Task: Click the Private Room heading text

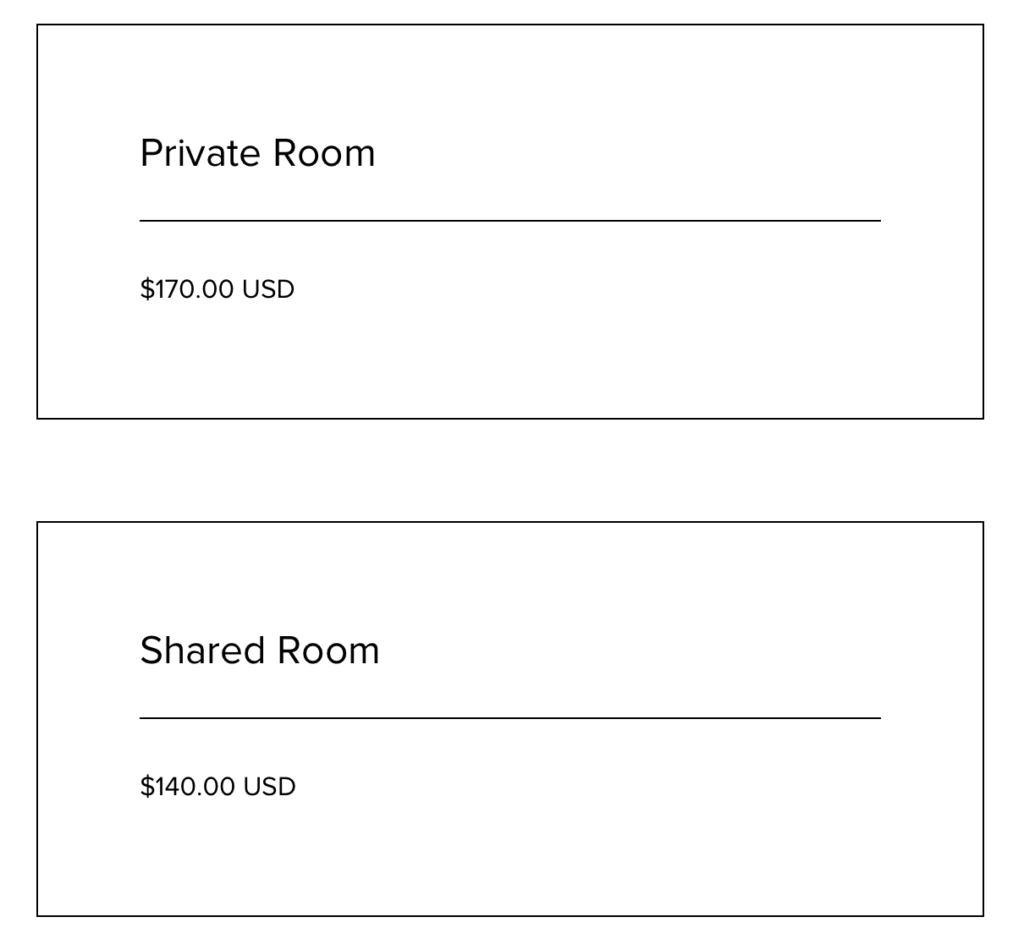Action: pos(257,153)
